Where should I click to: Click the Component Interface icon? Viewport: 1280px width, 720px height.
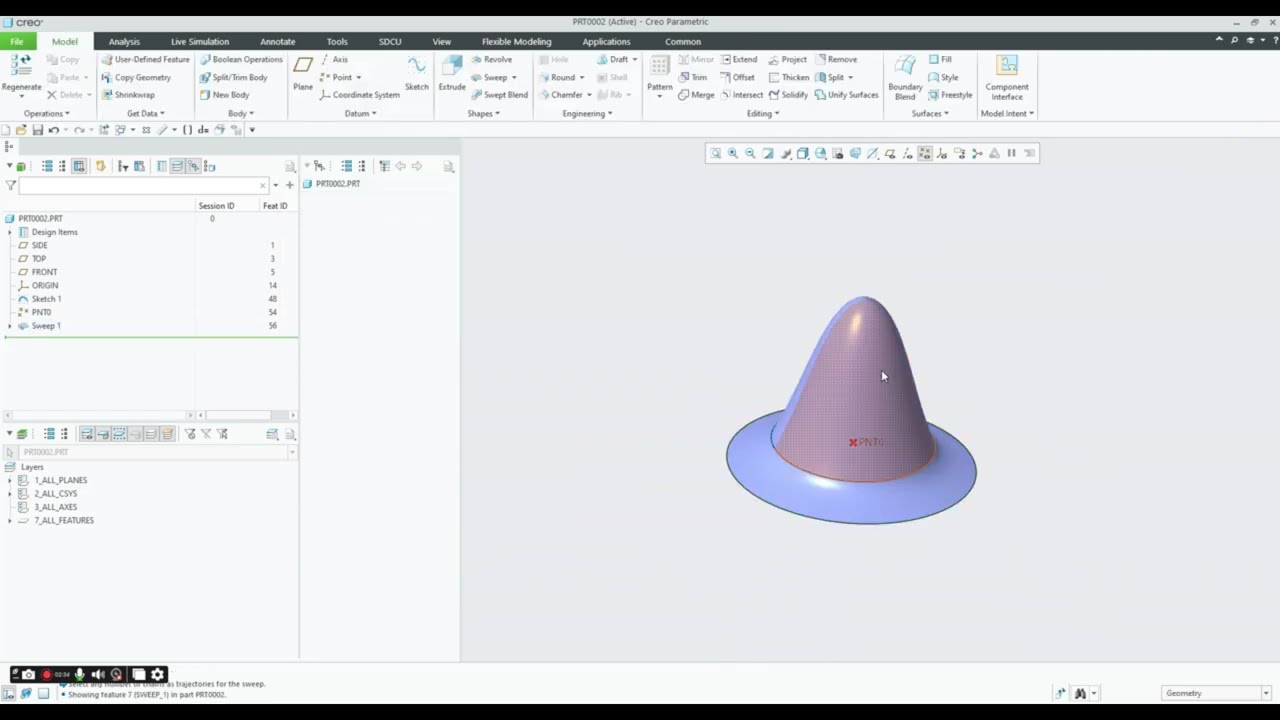(x=1007, y=78)
